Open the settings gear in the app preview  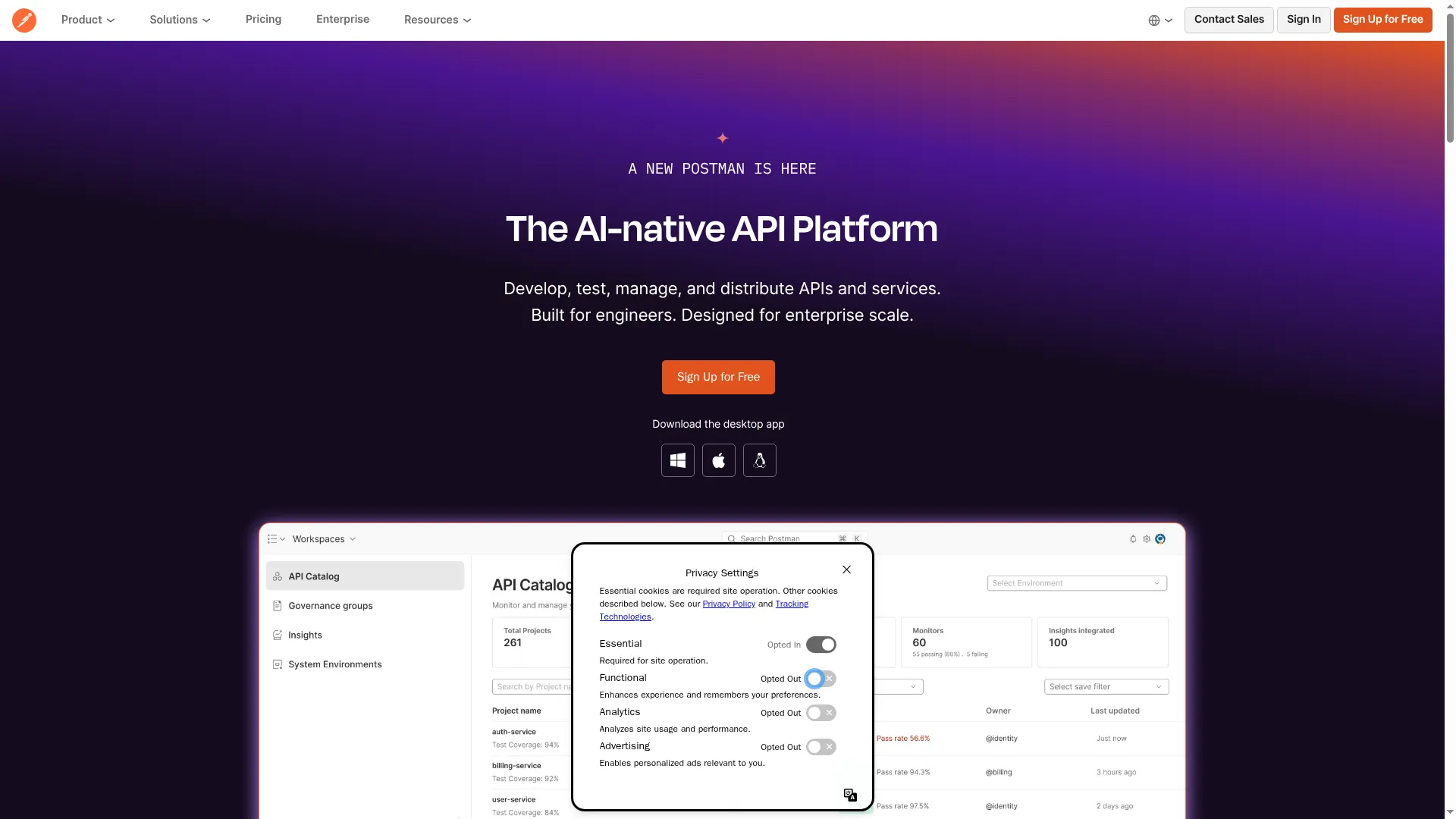click(1147, 539)
